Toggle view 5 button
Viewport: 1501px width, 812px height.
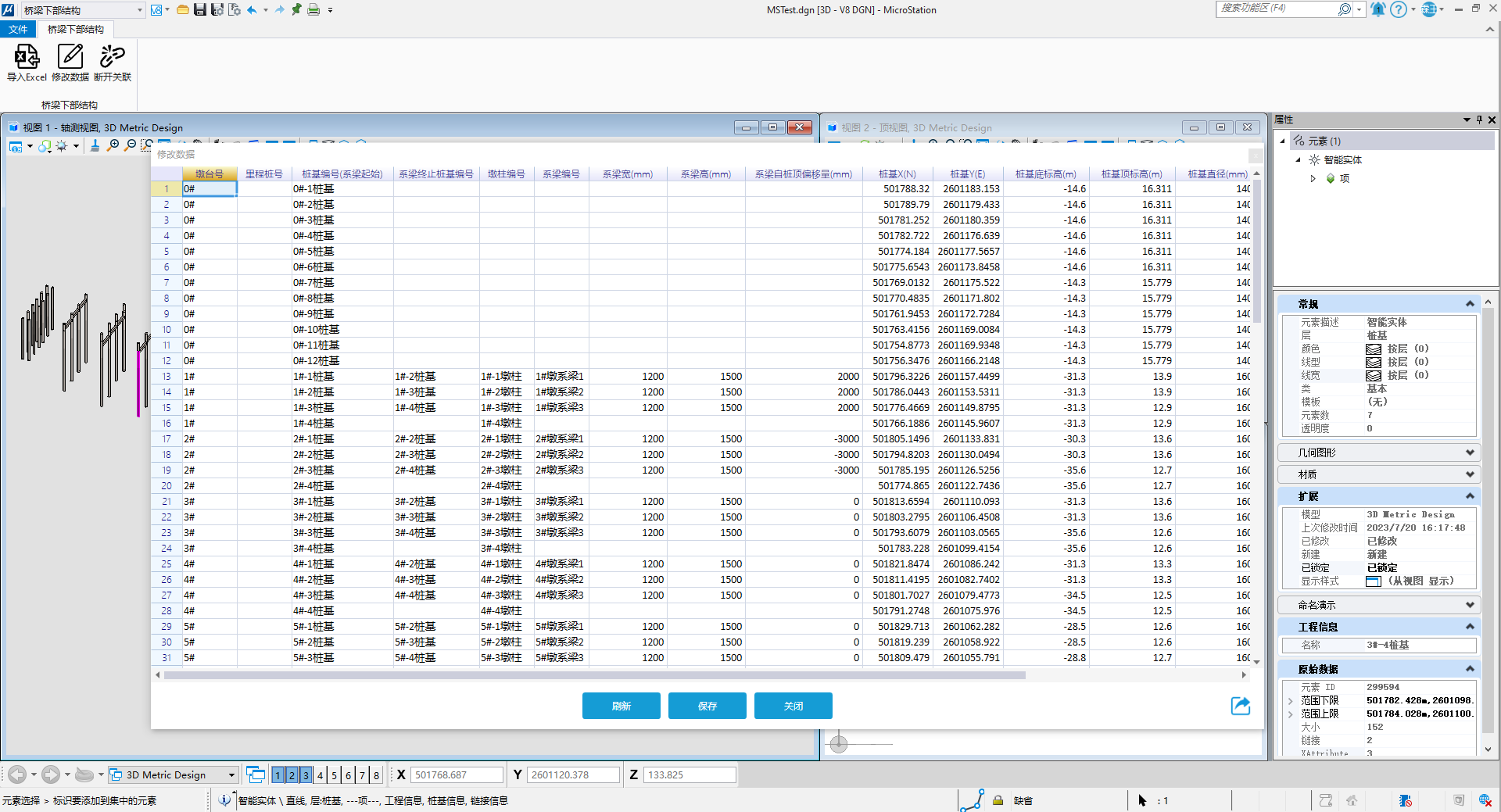click(x=334, y=774)
